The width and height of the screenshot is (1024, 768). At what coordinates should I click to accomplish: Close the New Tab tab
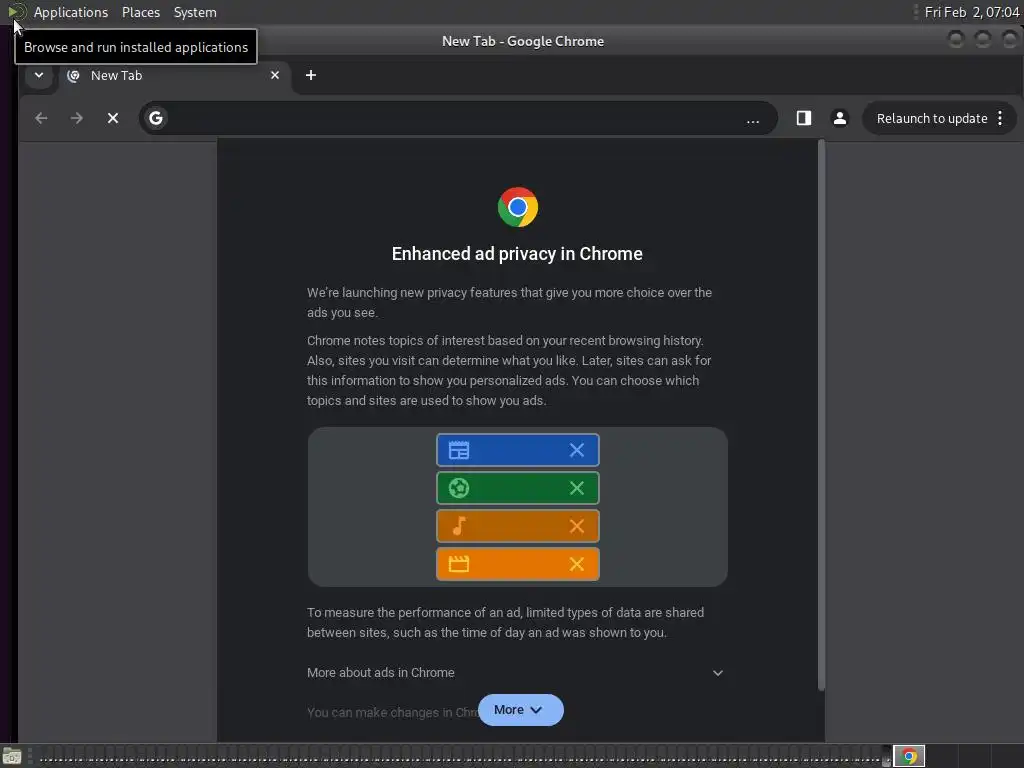click(275, 75)
